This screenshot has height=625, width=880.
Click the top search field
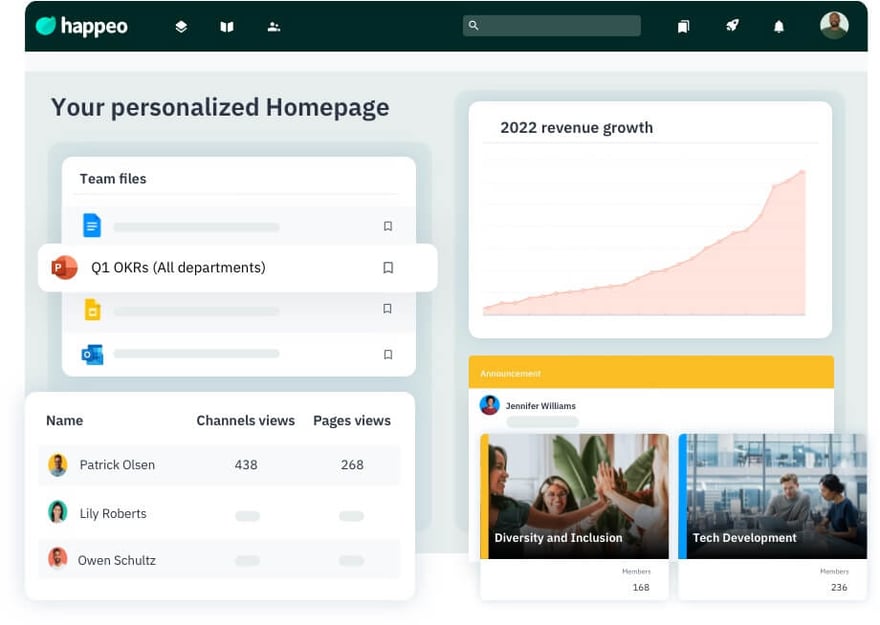(552, 26)
